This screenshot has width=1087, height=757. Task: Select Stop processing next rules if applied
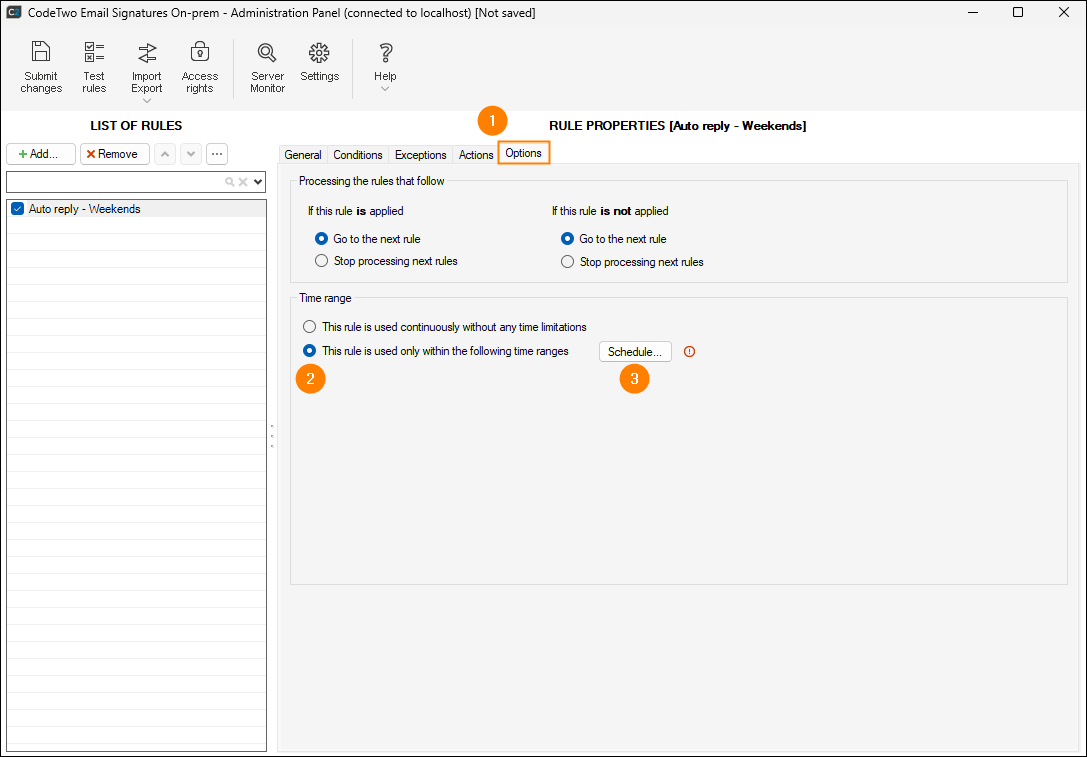[321, 261]
